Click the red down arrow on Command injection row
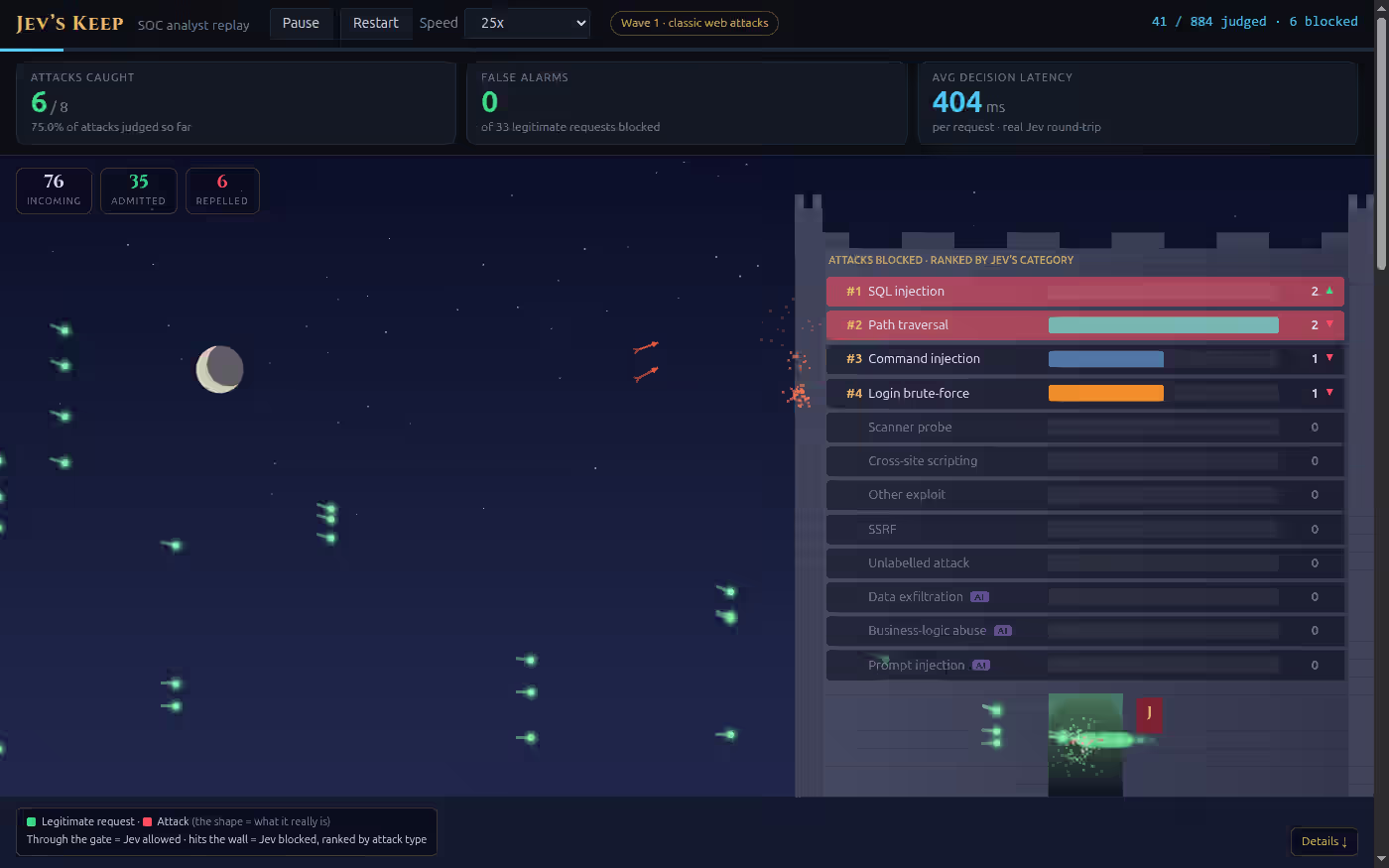The height and width of the screenshot is (868, 1389). pos(1329,358)
